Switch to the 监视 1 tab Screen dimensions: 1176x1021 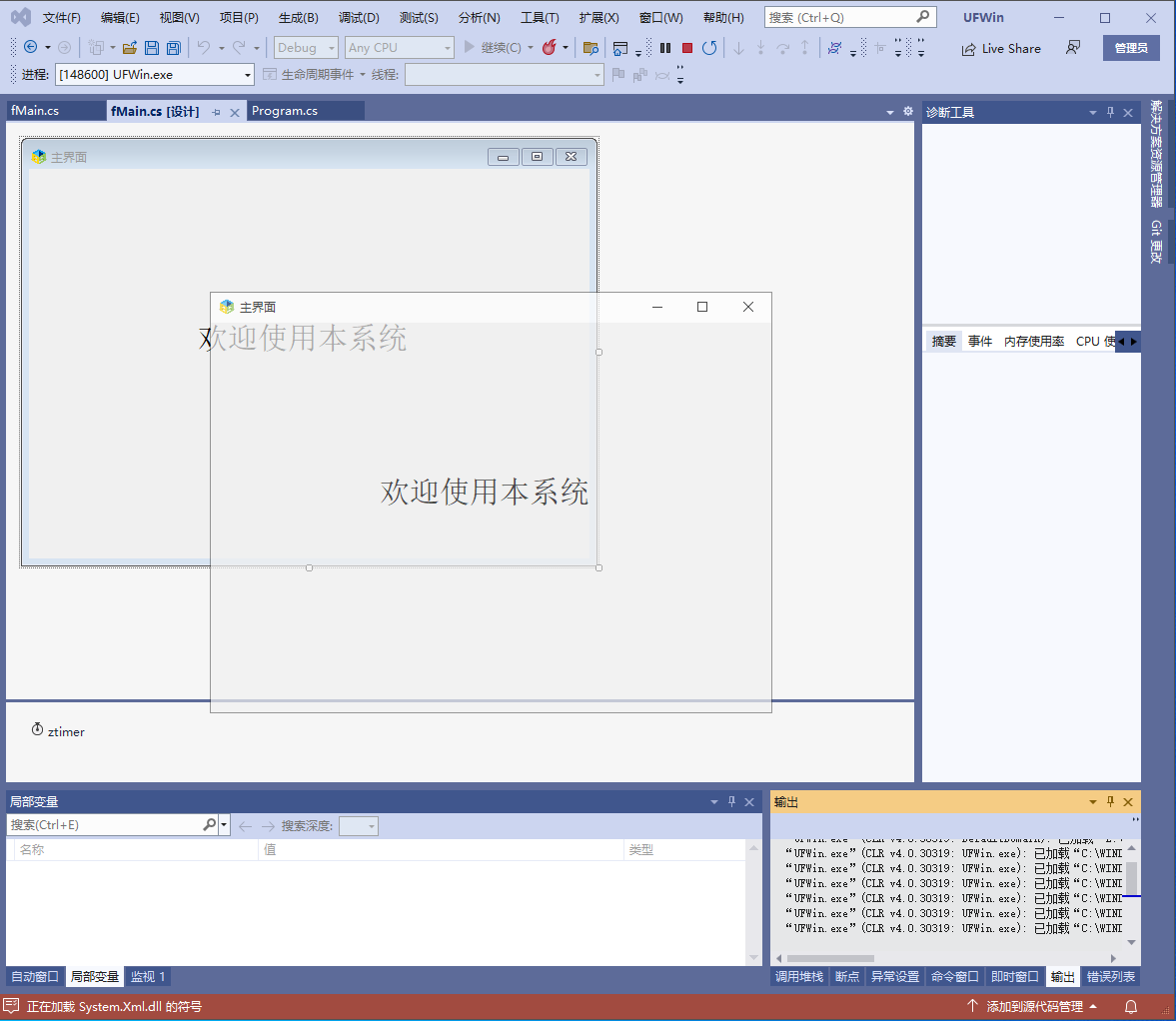pyautogui.click(x=148, y=976)
